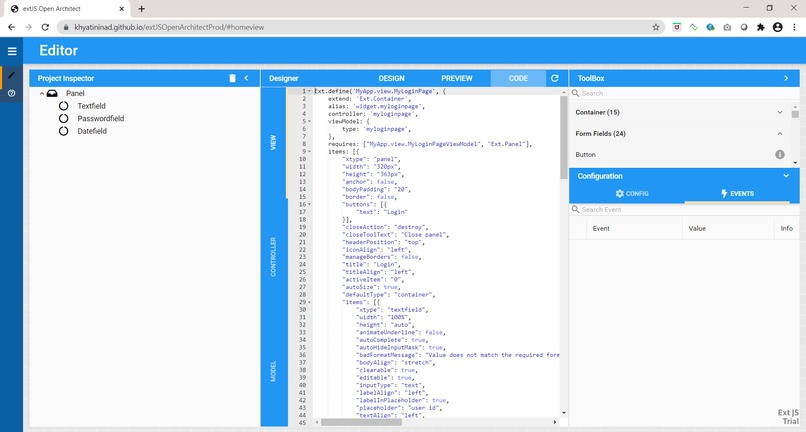Expand the Container (15) group
This screenshot has height=432, width=806.
pyautogui.click(x=780, y=112)
